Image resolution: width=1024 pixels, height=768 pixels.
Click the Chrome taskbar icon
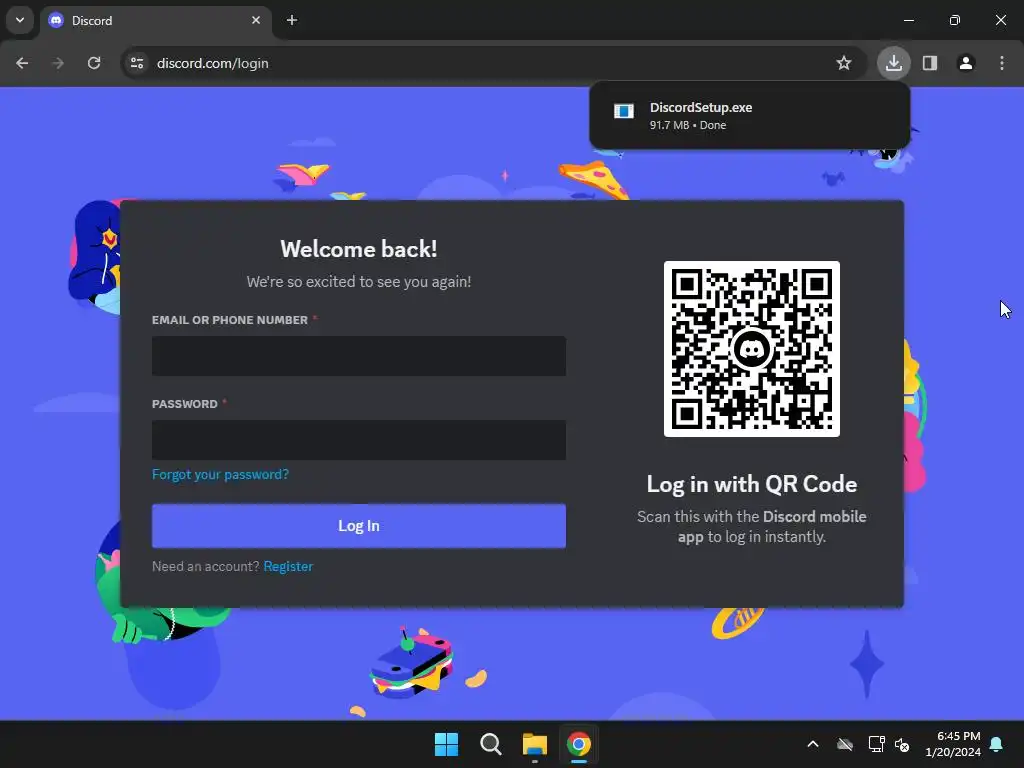579,744
